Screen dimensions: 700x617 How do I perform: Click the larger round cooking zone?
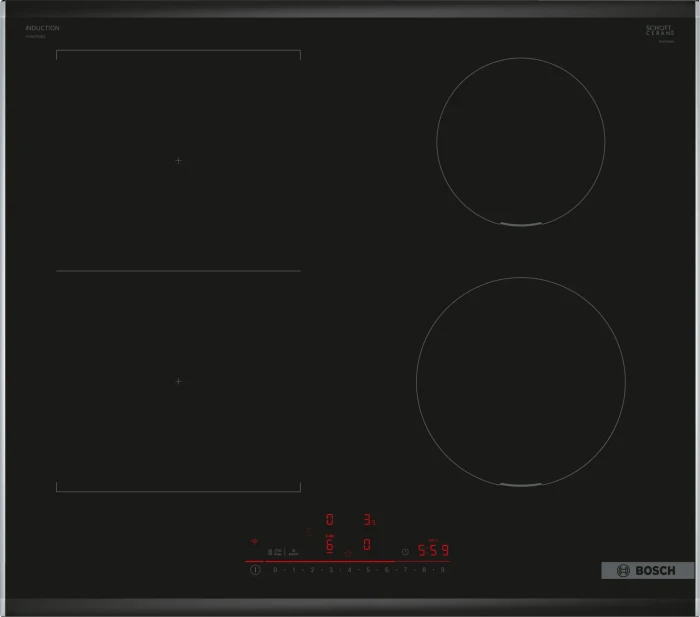[521, 382]
